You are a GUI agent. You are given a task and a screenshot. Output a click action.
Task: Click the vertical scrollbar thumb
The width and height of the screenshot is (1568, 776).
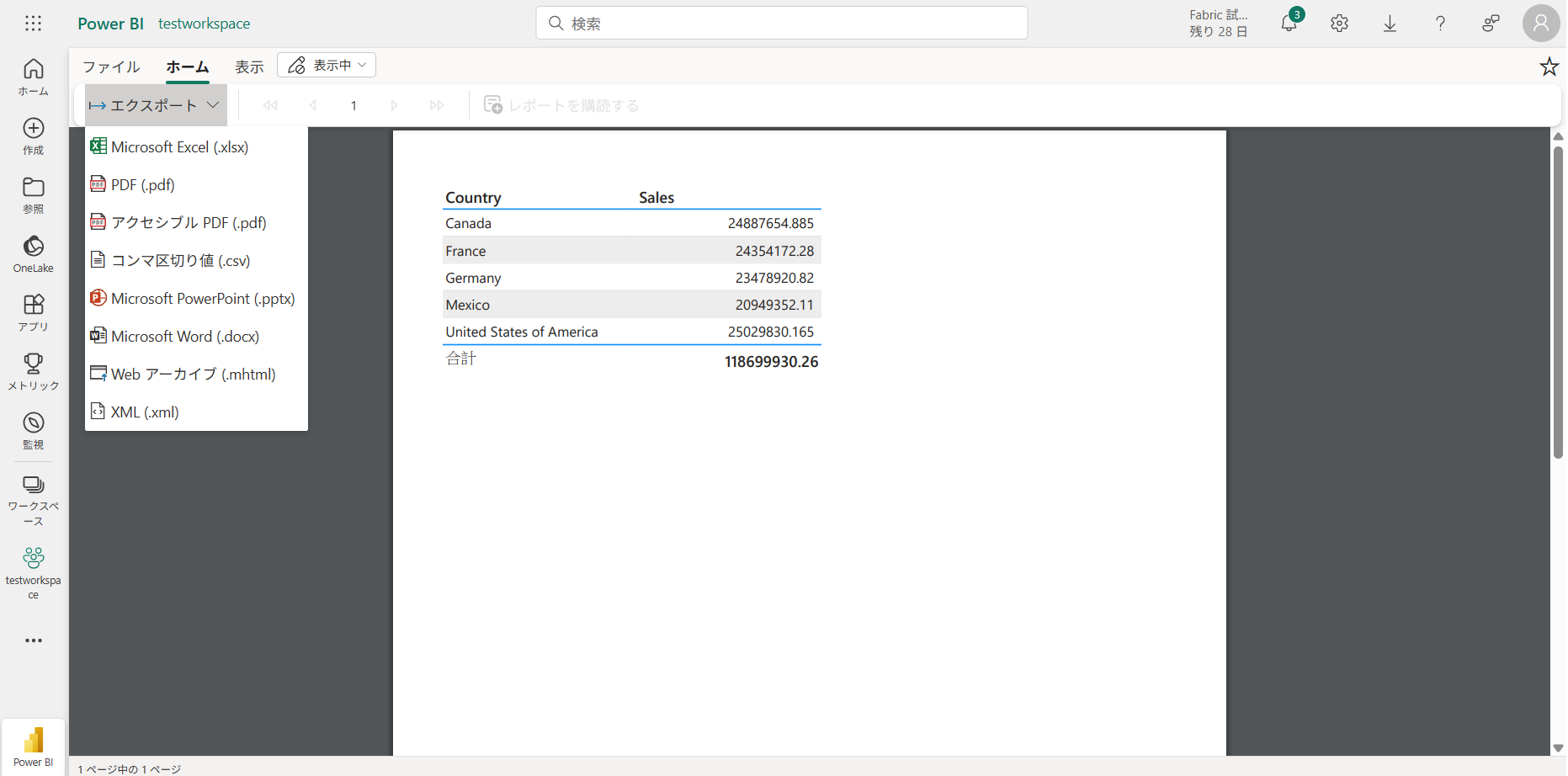coord(1558,303)
